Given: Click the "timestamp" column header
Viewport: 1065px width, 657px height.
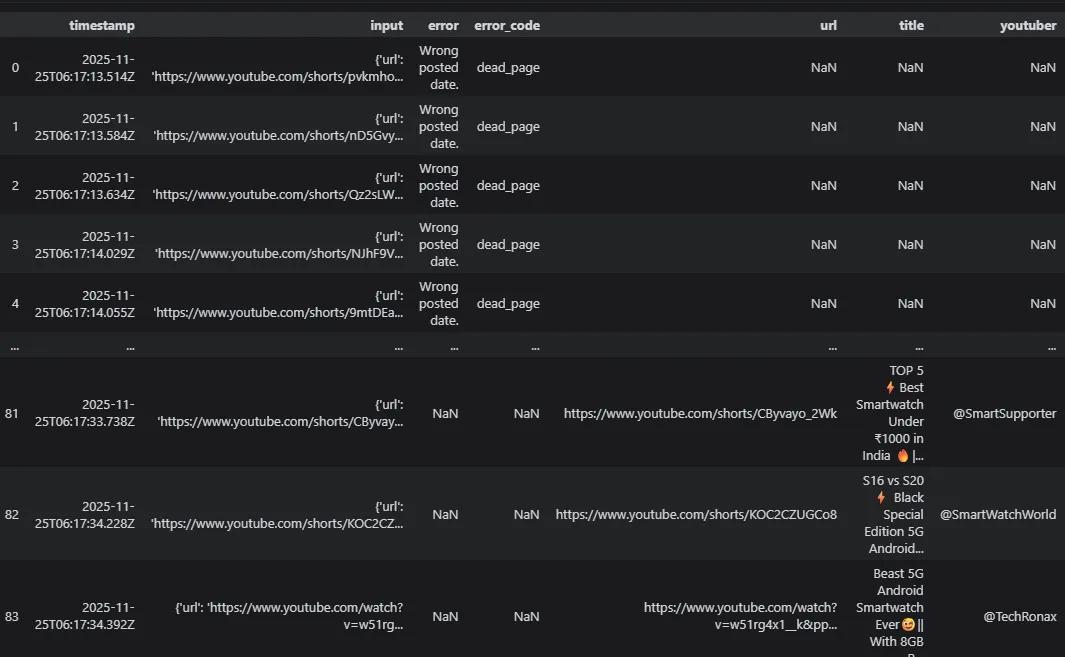Looking at the screenshot, I should (x=102, y=26).
